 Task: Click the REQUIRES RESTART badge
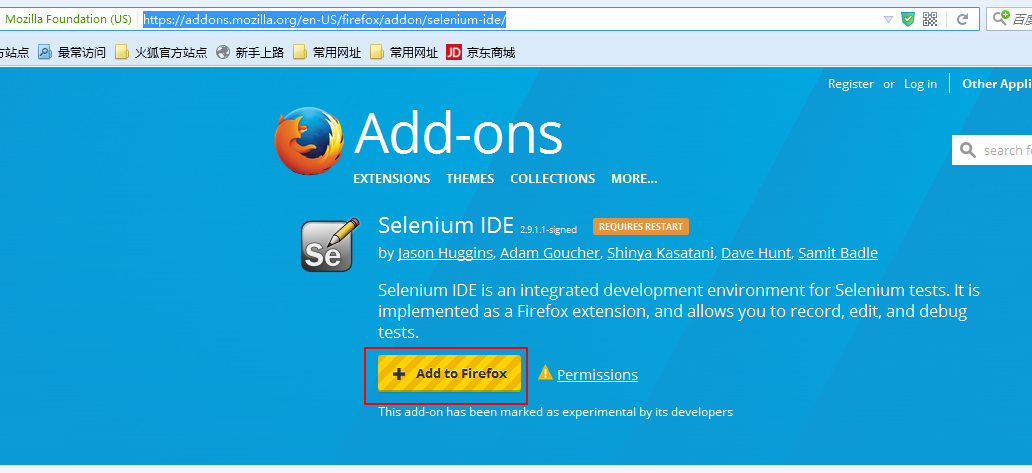coord(641,226)
